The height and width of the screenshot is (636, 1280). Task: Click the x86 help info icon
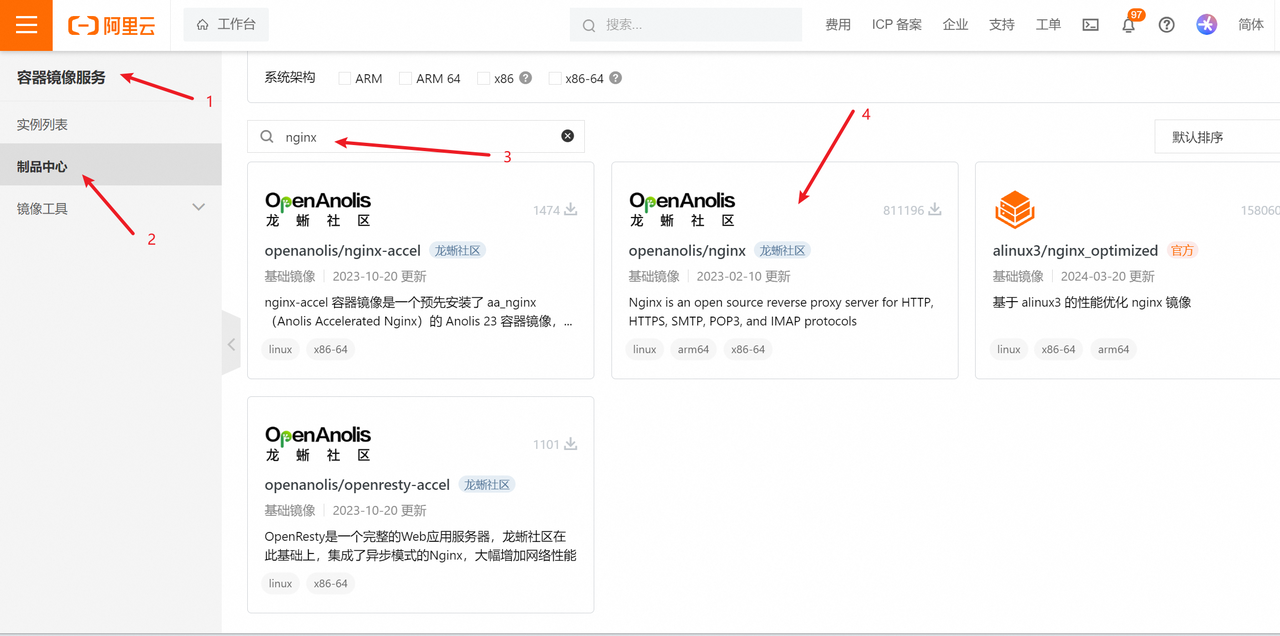[x=526, y=78]
